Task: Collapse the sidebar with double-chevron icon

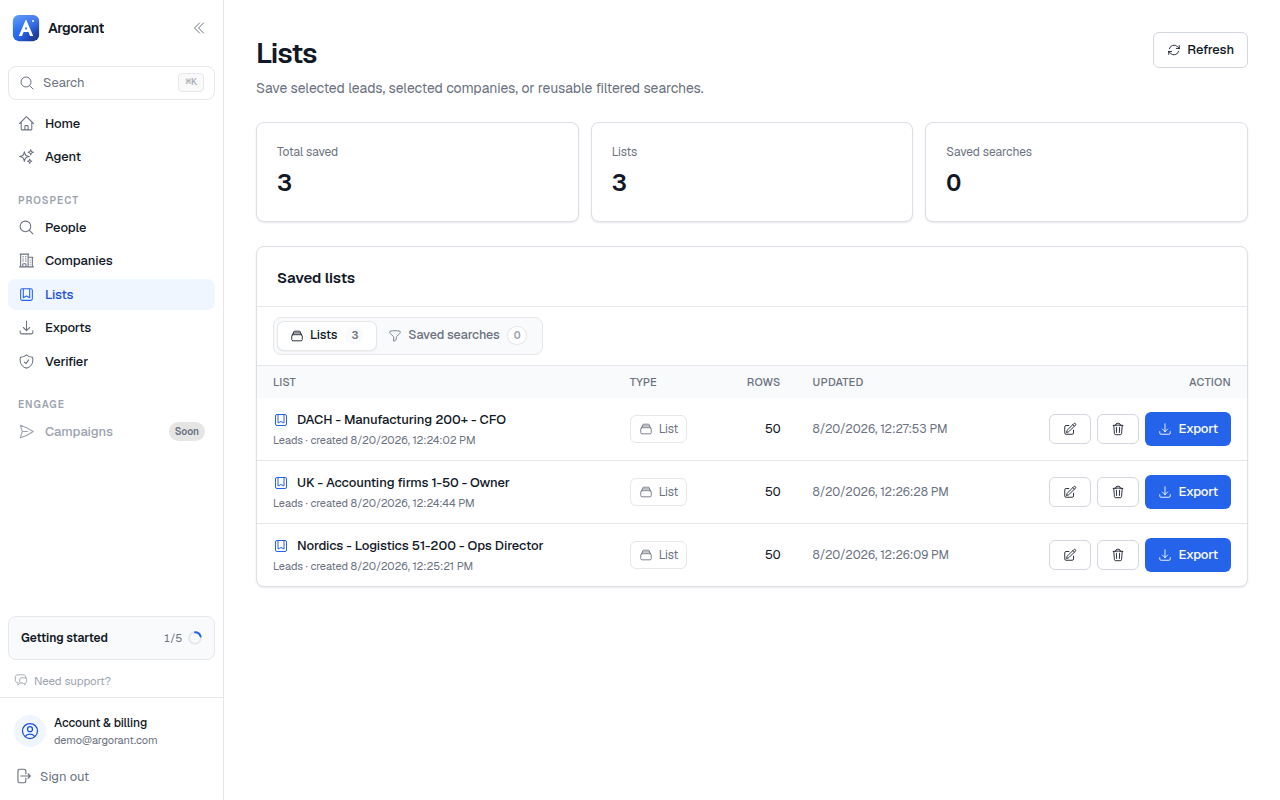Action: pos(199,28)
